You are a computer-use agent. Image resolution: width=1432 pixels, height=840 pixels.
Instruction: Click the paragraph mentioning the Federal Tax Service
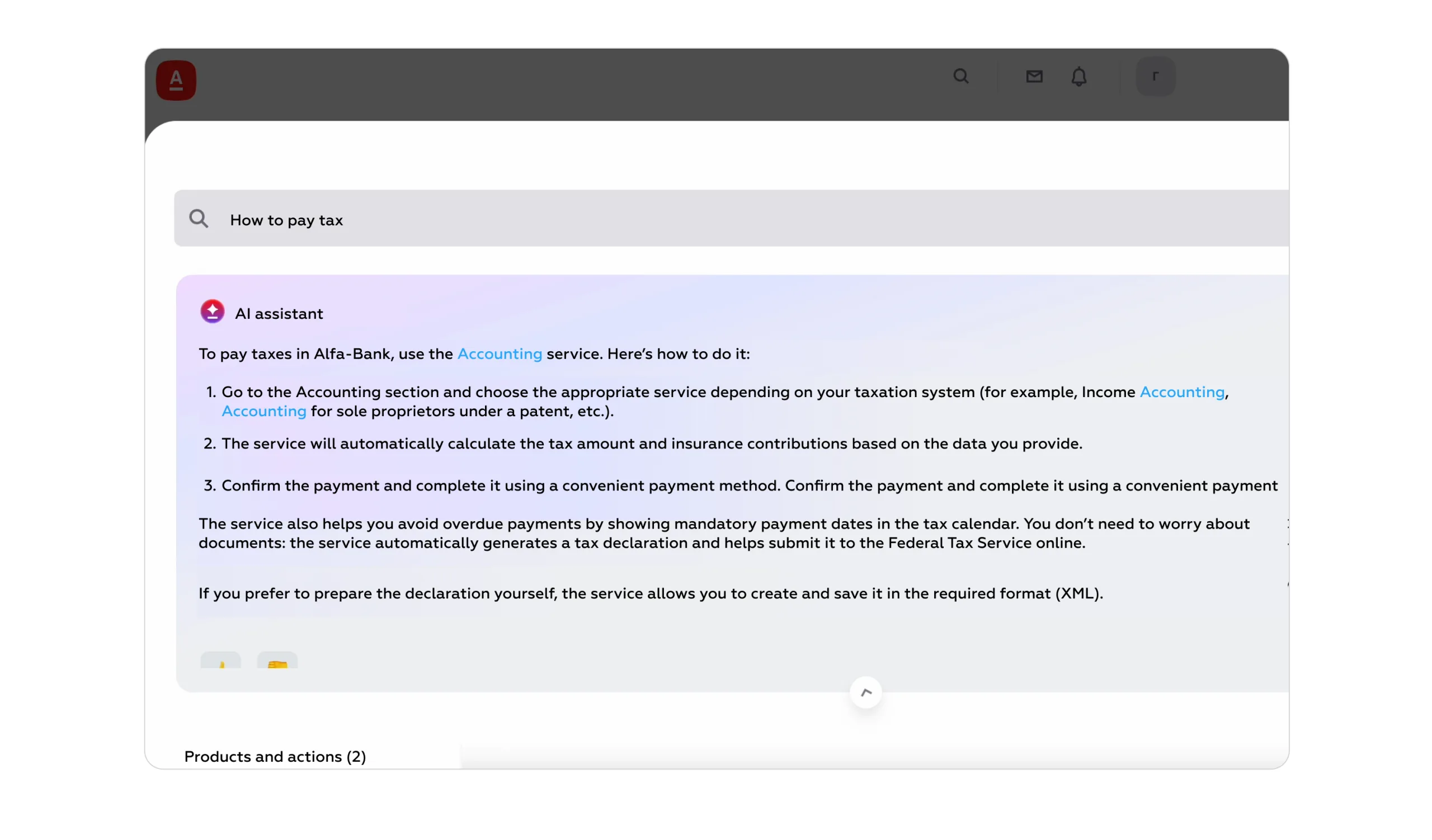point(724,534)
